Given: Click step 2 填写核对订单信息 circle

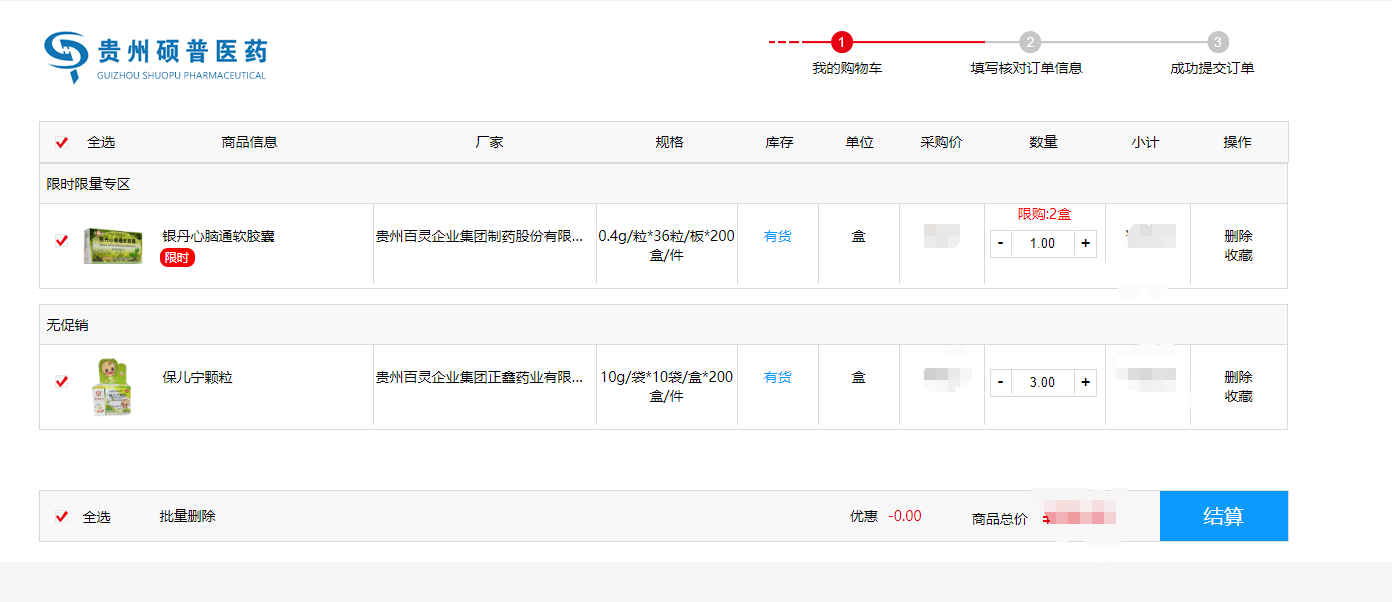Looking at the screenshot, I should click(1029, 42).
